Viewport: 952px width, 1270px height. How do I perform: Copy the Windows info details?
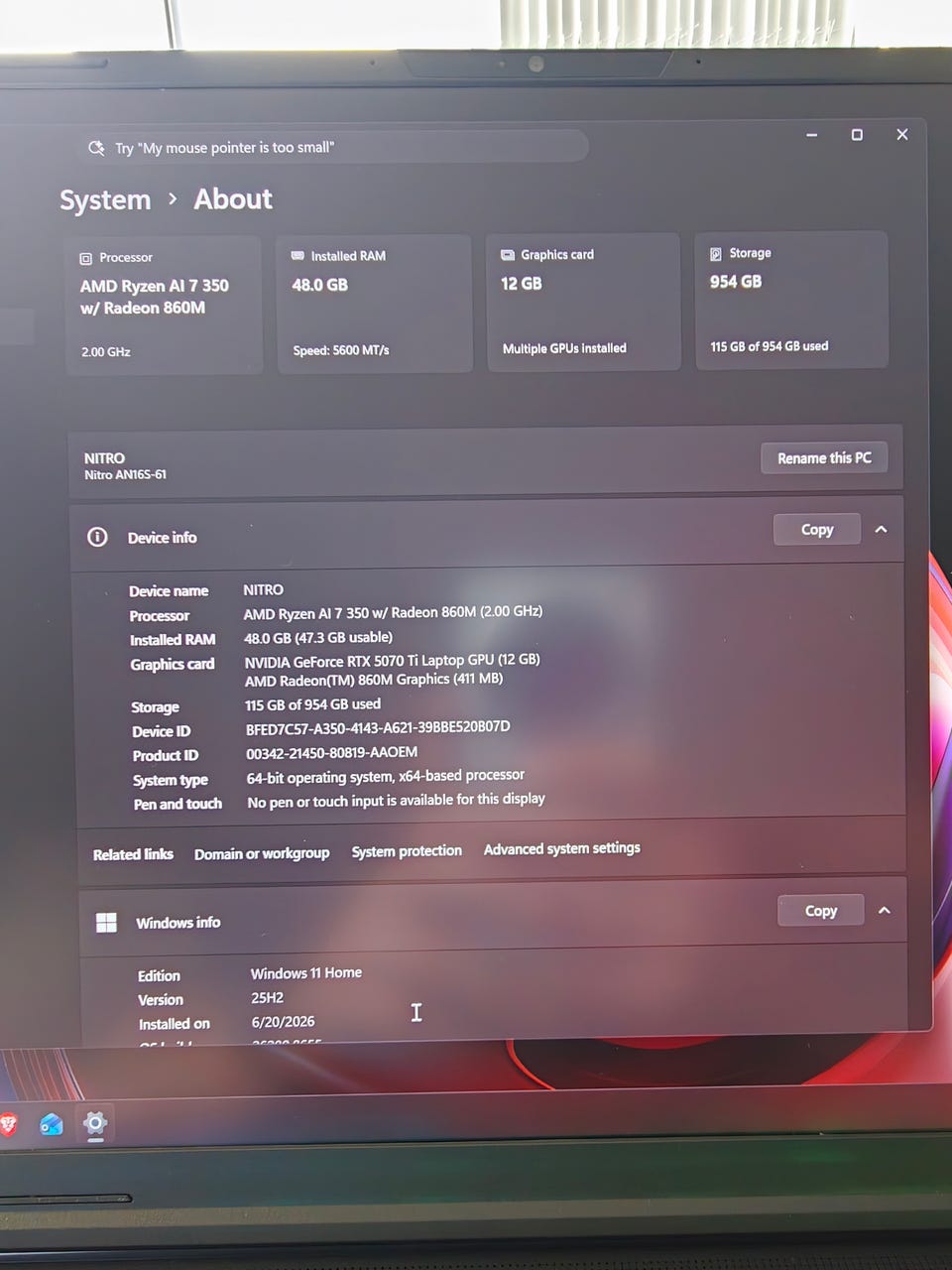pos(821,911)
